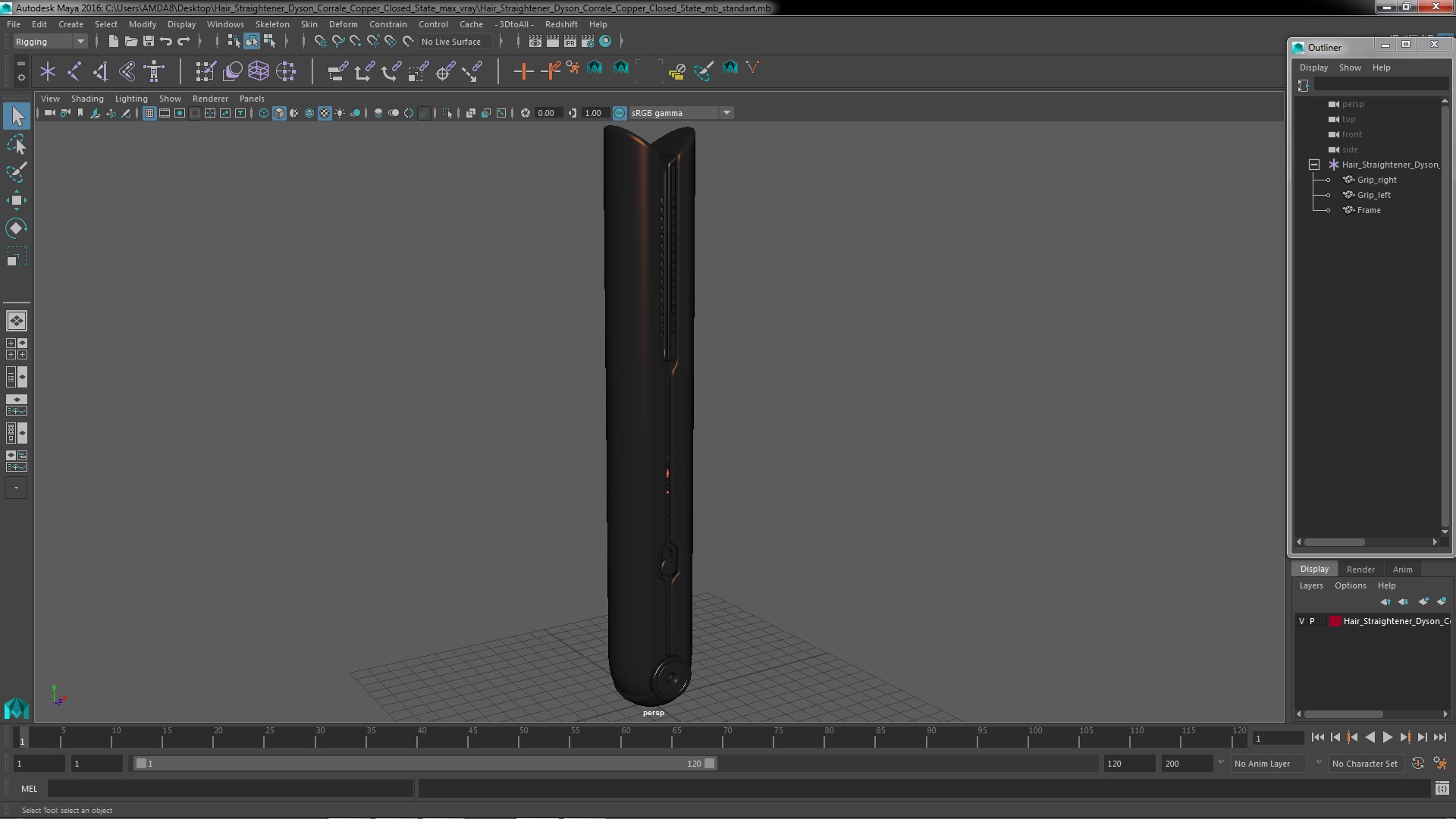
Task: Toggle textured display viewport button
Action: [x=325, y=113]
